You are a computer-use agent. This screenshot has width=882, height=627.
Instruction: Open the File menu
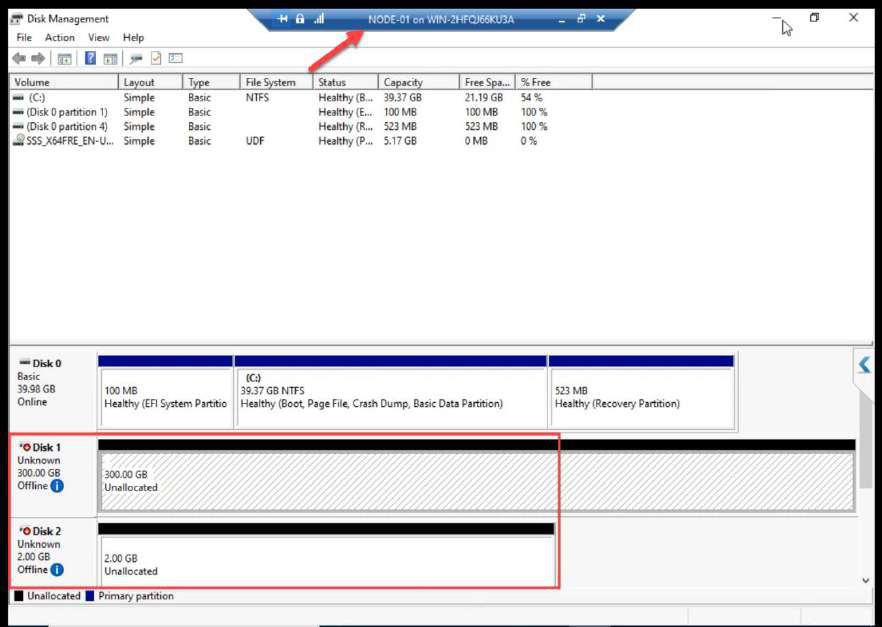24,38
